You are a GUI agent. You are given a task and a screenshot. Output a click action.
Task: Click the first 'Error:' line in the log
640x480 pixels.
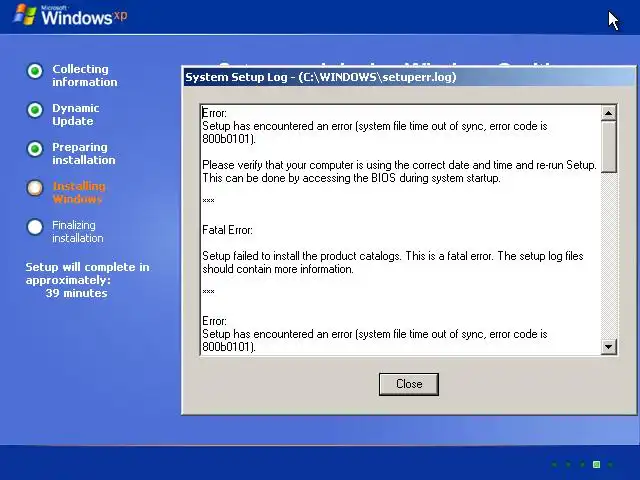[x=214, y=113]
